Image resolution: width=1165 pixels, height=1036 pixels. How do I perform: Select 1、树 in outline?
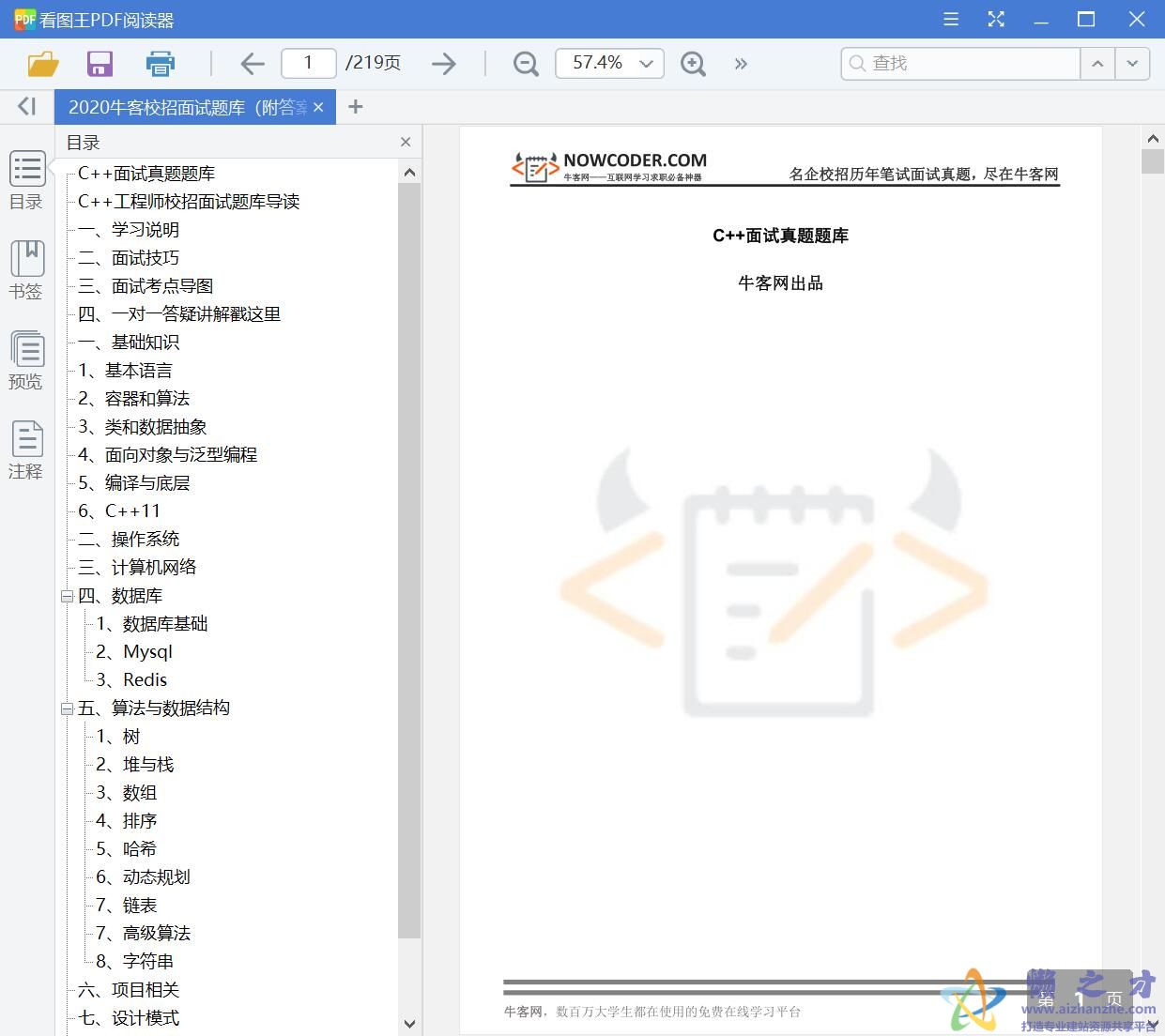117,737
